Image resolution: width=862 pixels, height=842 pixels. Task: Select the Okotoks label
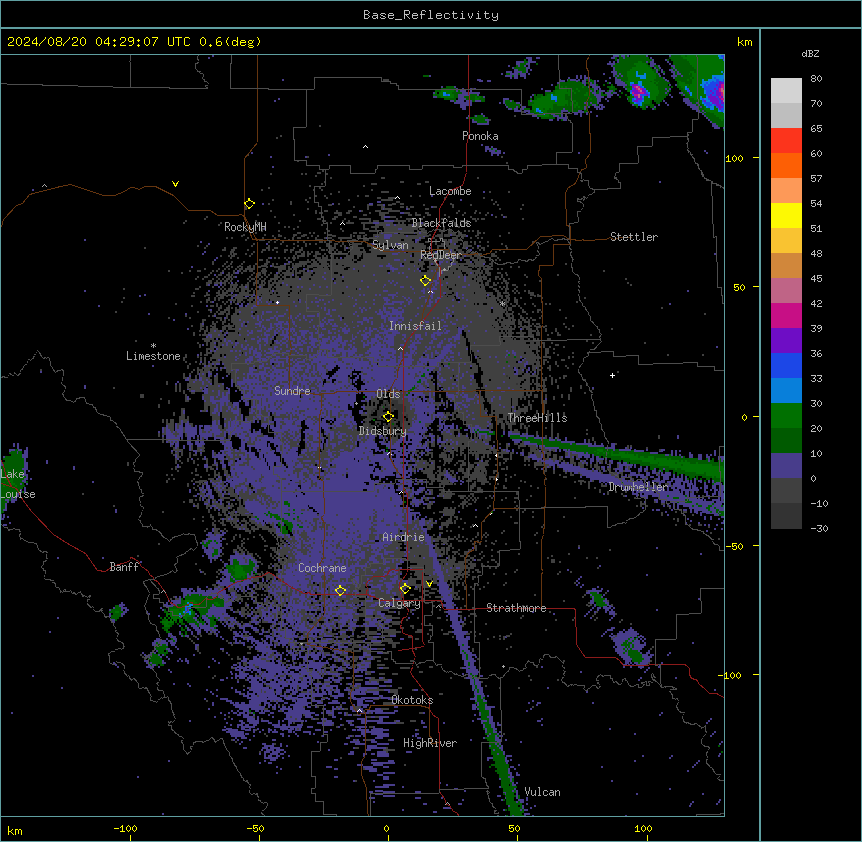[x=412, y=700]
